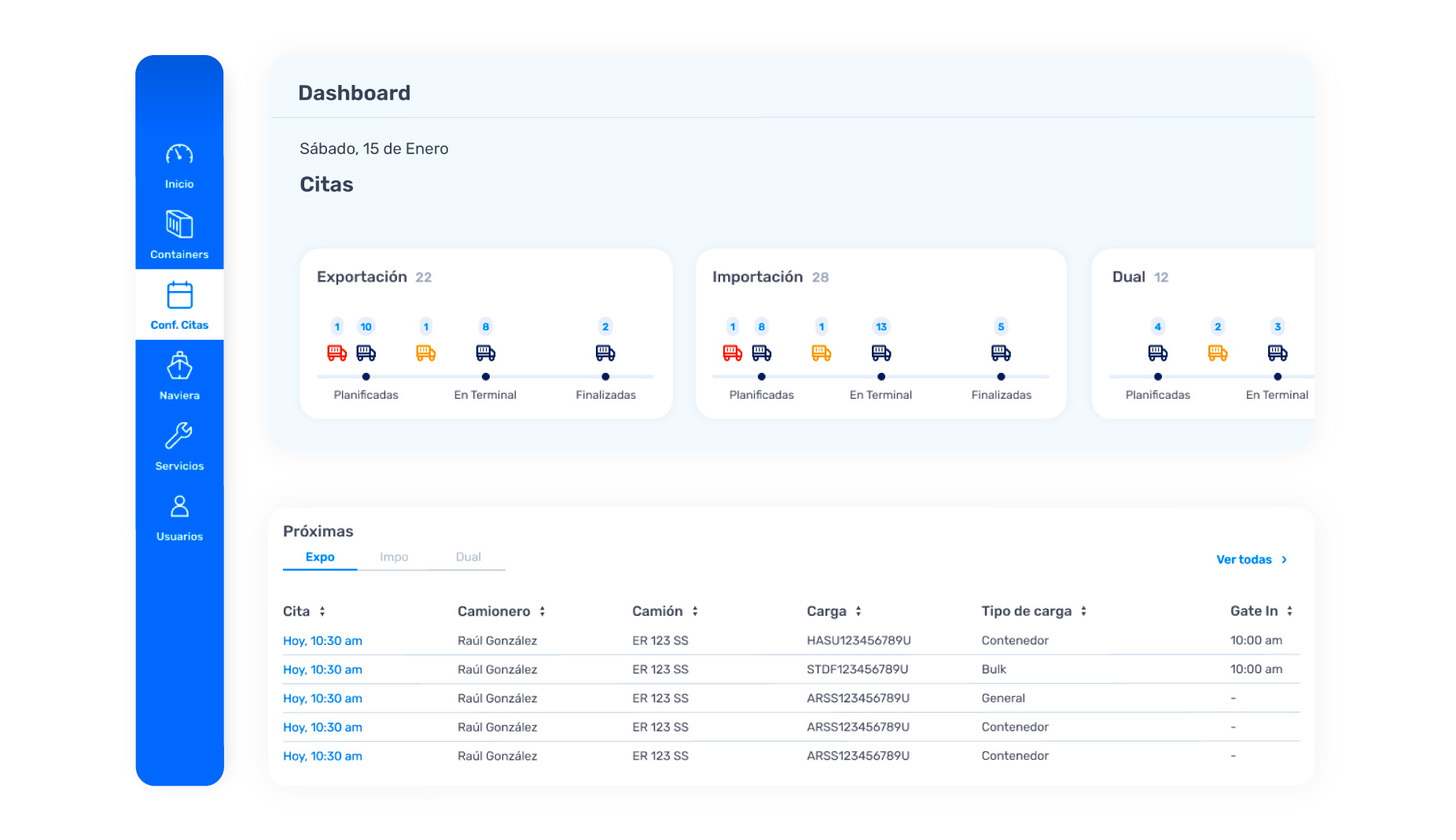Switch to the Dual tab
Image resolution: width=1456 pixels, height=840 pixels.
pos(469,556)
